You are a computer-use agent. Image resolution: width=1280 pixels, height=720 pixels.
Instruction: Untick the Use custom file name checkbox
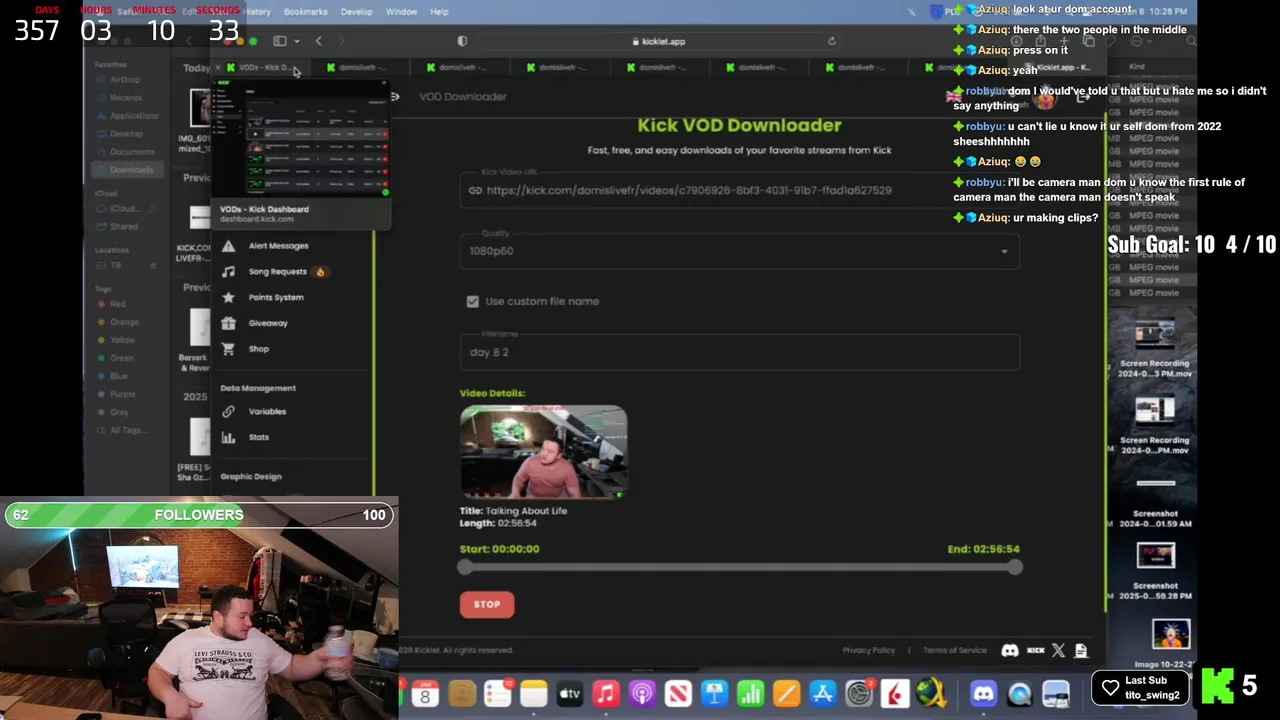click(473, 301)
